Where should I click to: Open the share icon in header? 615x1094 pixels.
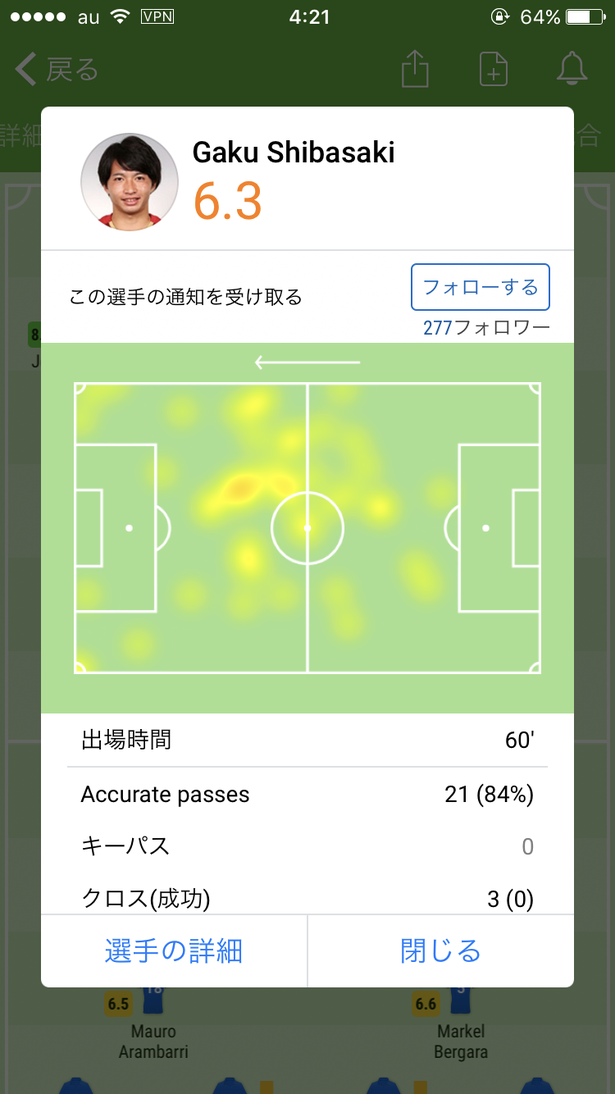tap(415, 69)
